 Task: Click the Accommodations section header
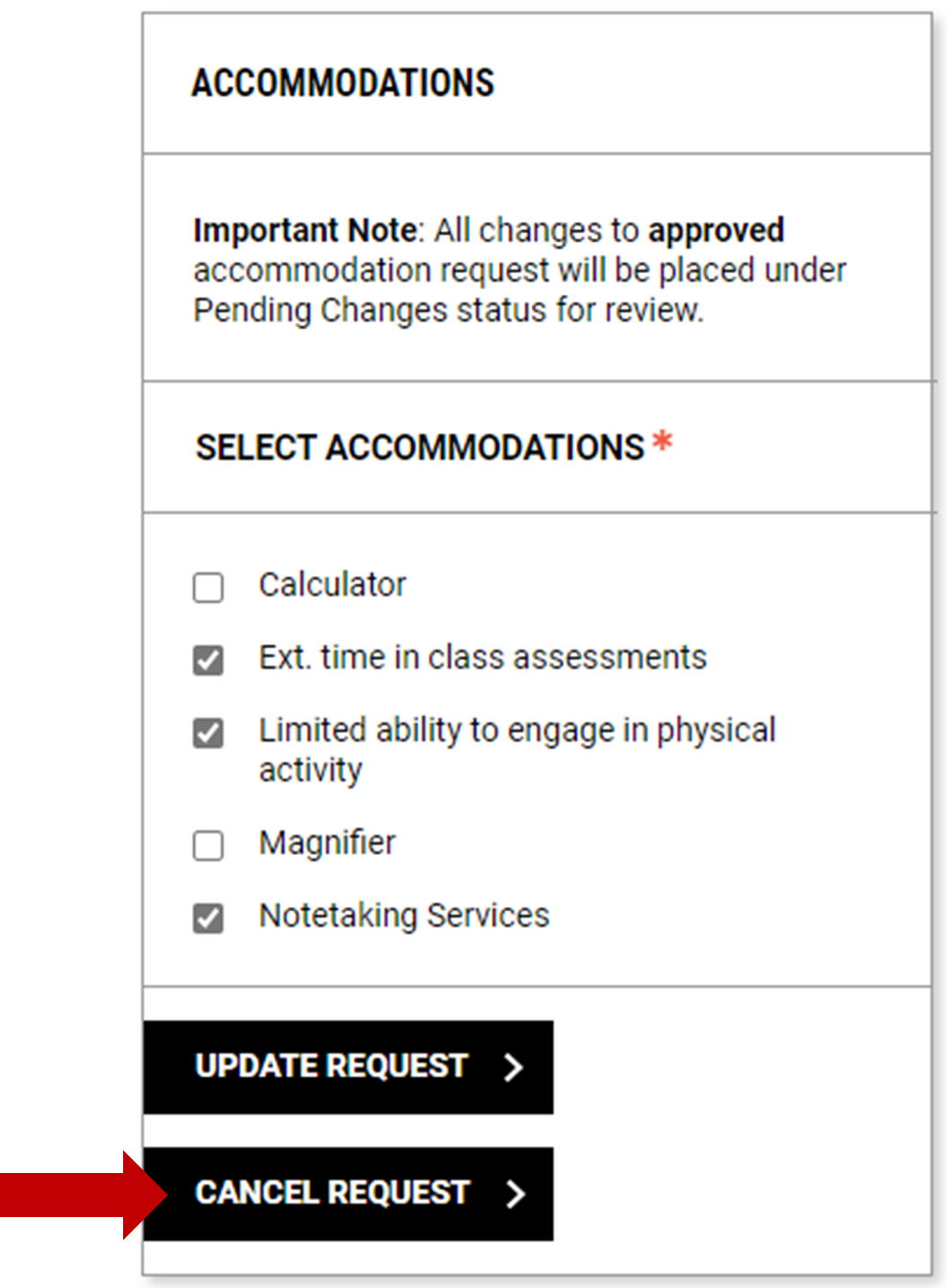[x=342, y=83]
